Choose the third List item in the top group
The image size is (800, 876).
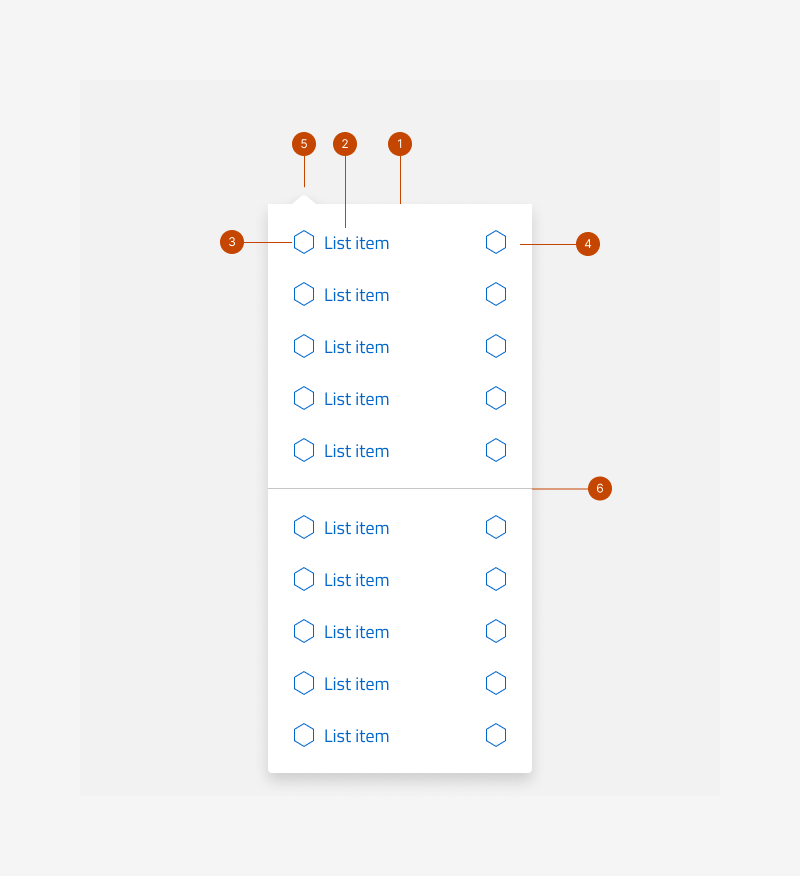pyautogui.click(x=356, y=346)
